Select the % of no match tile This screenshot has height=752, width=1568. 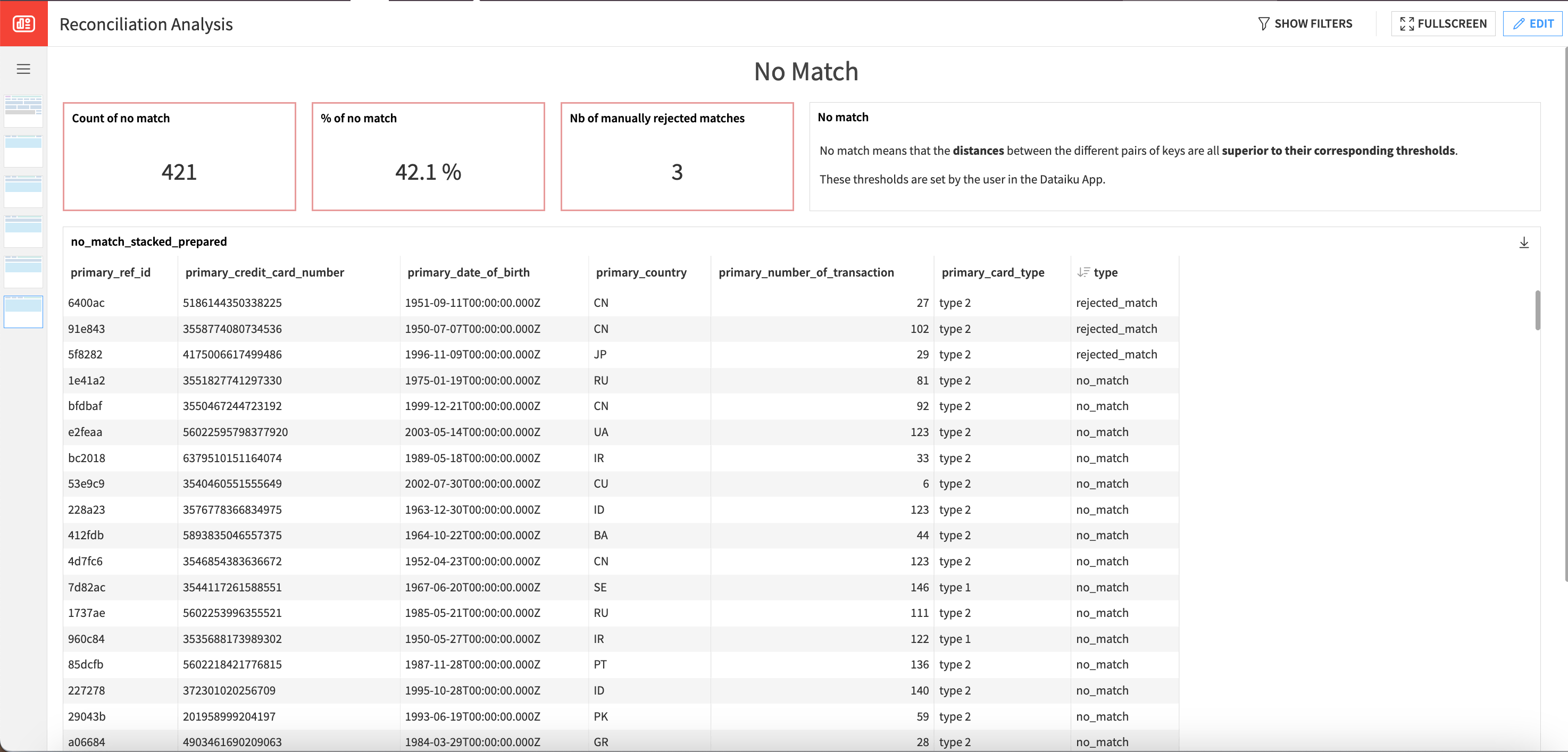point(428,156)
